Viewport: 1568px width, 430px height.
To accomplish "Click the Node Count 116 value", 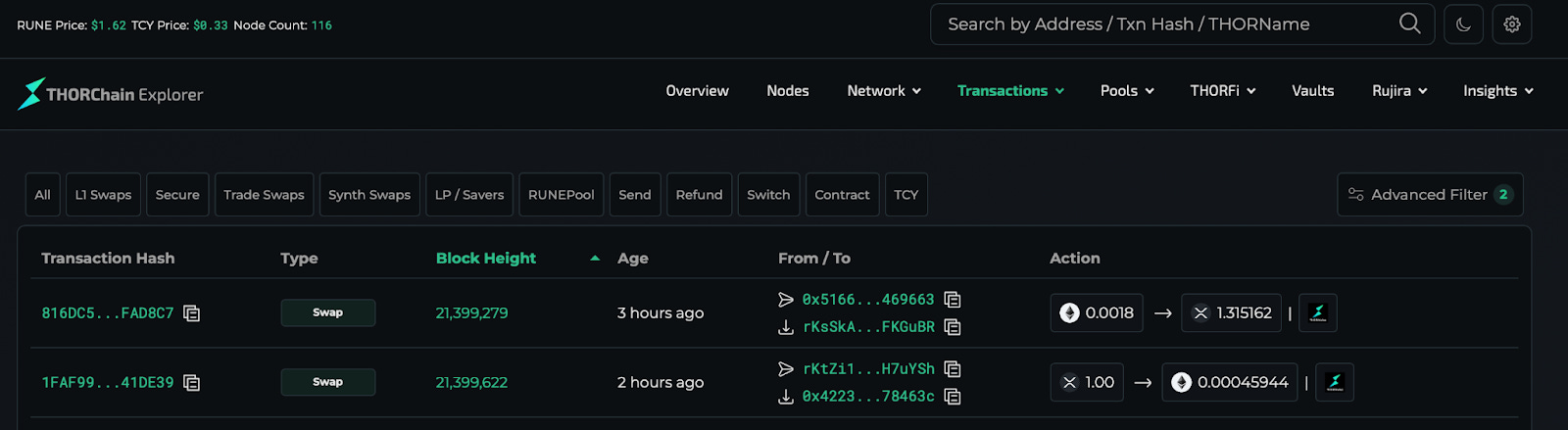I will [321, 25].
